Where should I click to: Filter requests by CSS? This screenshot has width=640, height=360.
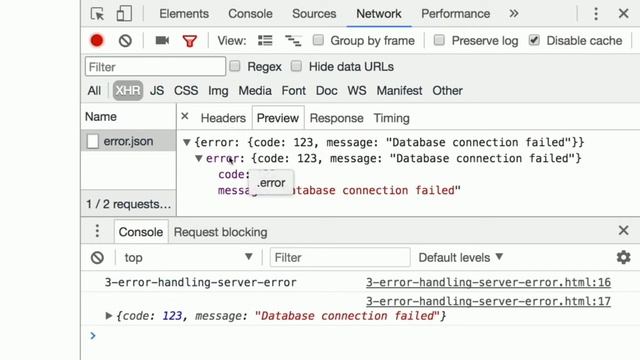[186, 91]
